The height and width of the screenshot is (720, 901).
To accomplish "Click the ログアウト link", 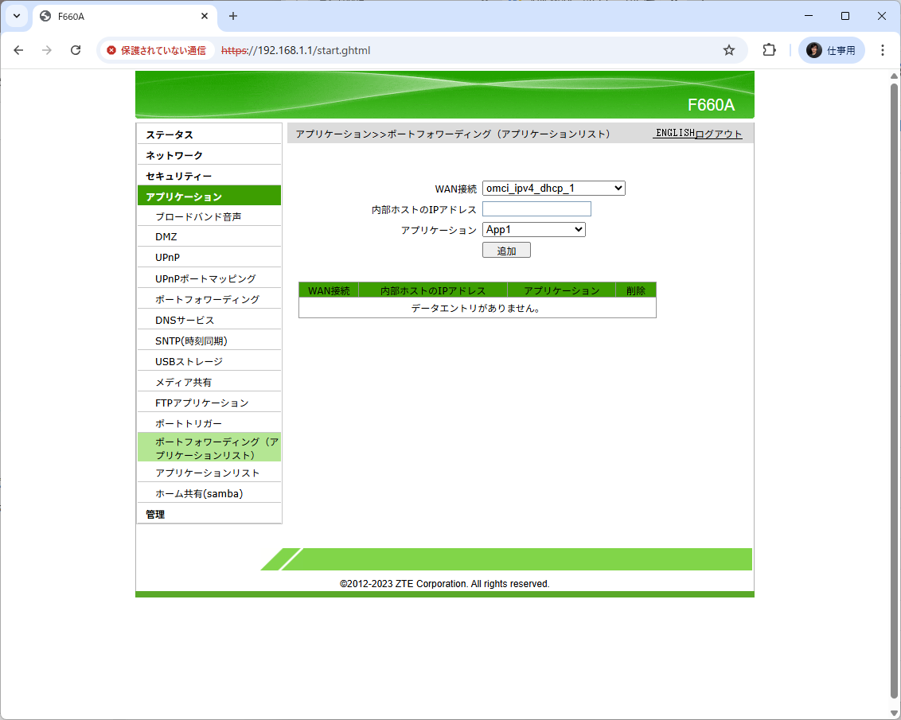I will 719,134.
